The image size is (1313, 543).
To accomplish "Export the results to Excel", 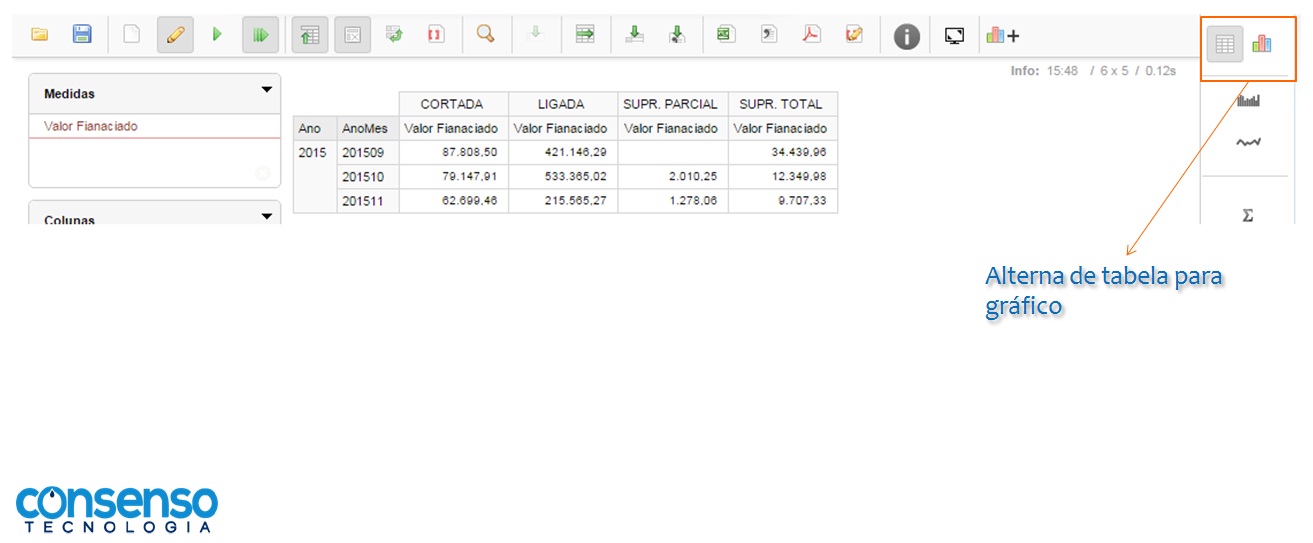I will tap(725, 35).
